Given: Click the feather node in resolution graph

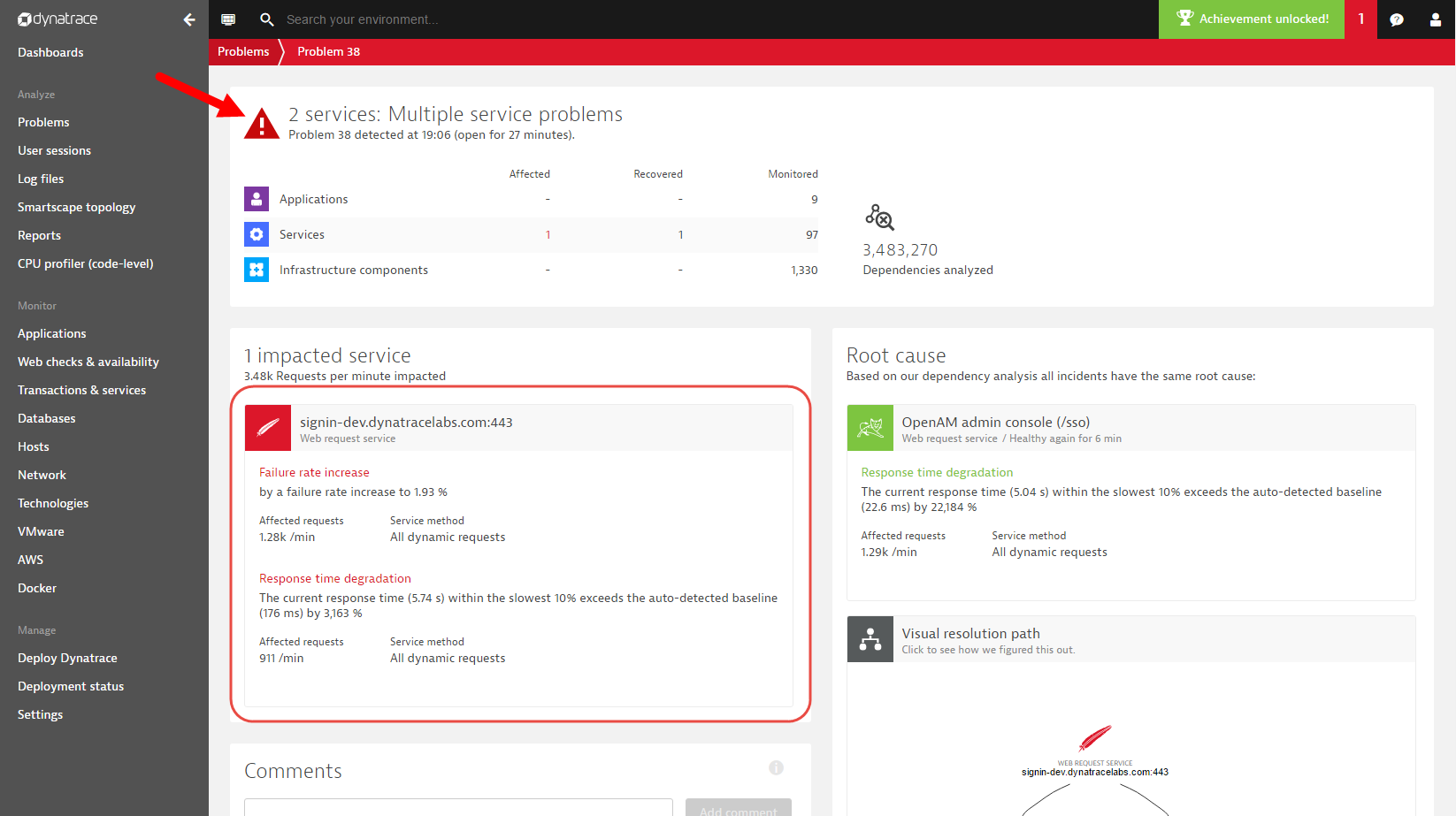Looking at the screenshot, I should point(1095,738).
